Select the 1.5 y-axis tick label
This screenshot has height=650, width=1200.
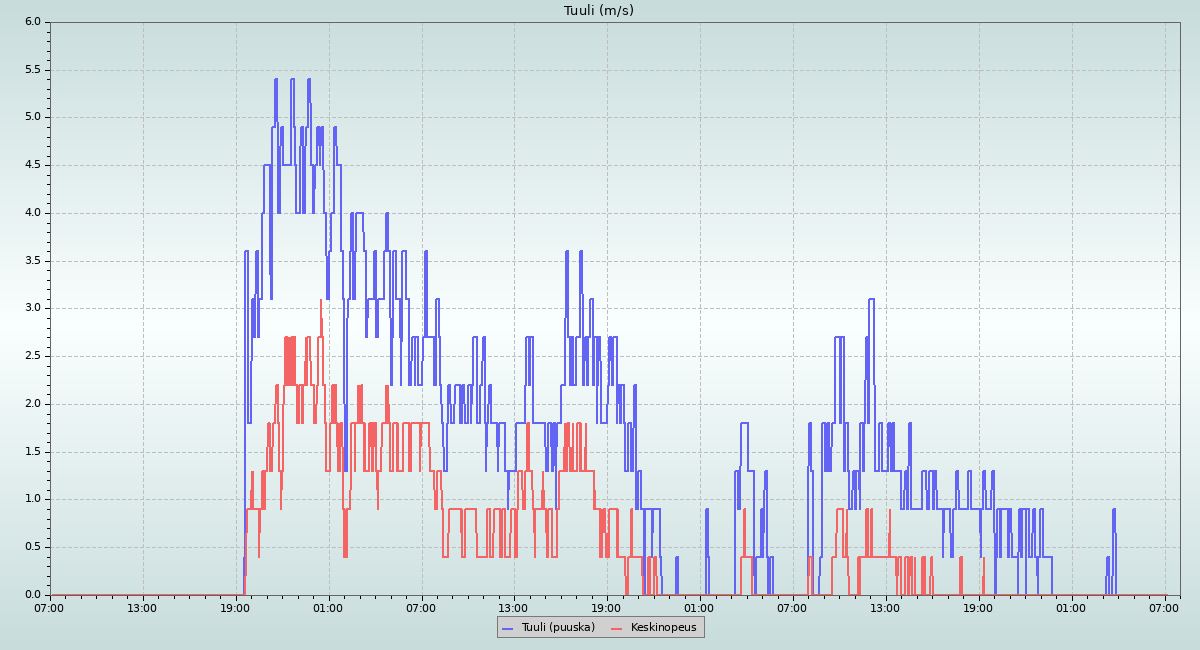32,452
